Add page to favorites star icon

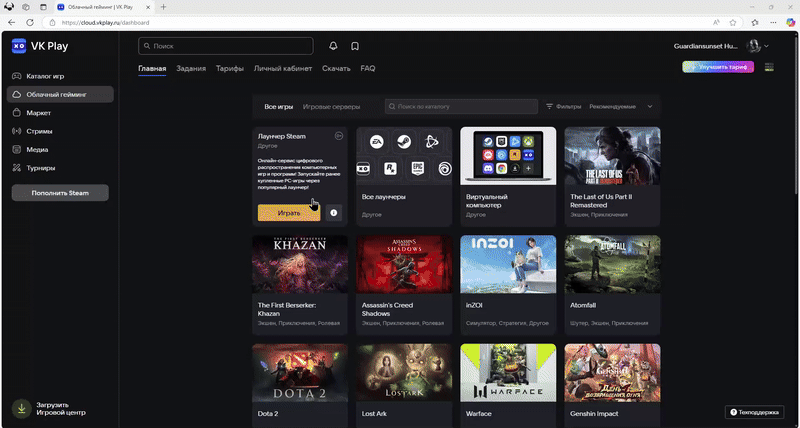click(x=733, y=22)
